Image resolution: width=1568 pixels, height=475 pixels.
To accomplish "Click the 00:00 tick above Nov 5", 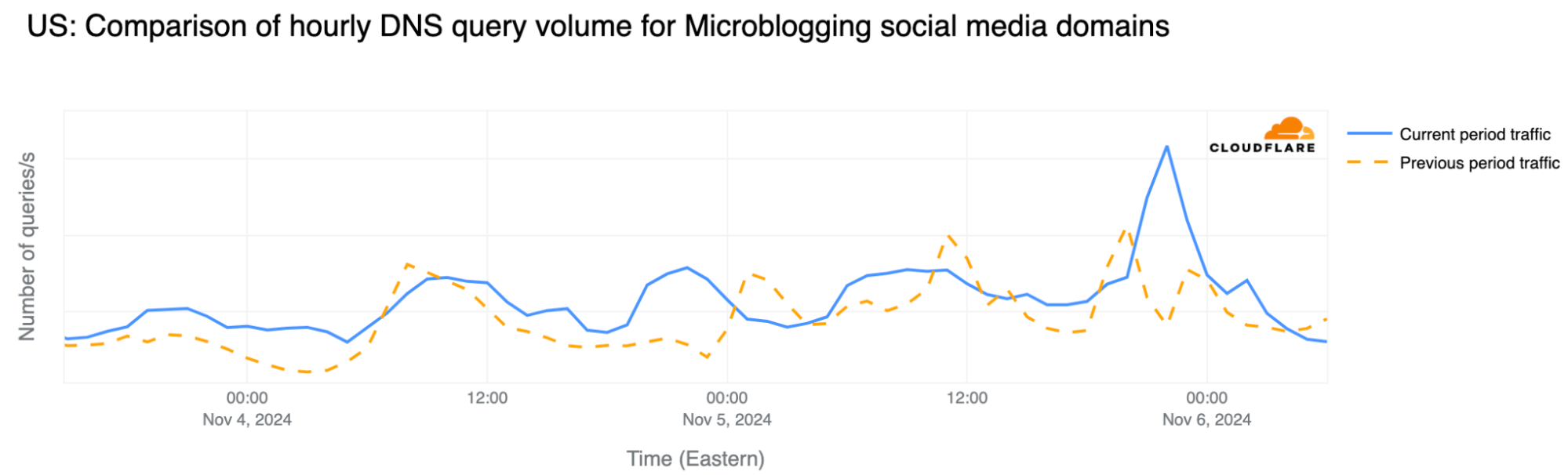I will pos(727,398).
